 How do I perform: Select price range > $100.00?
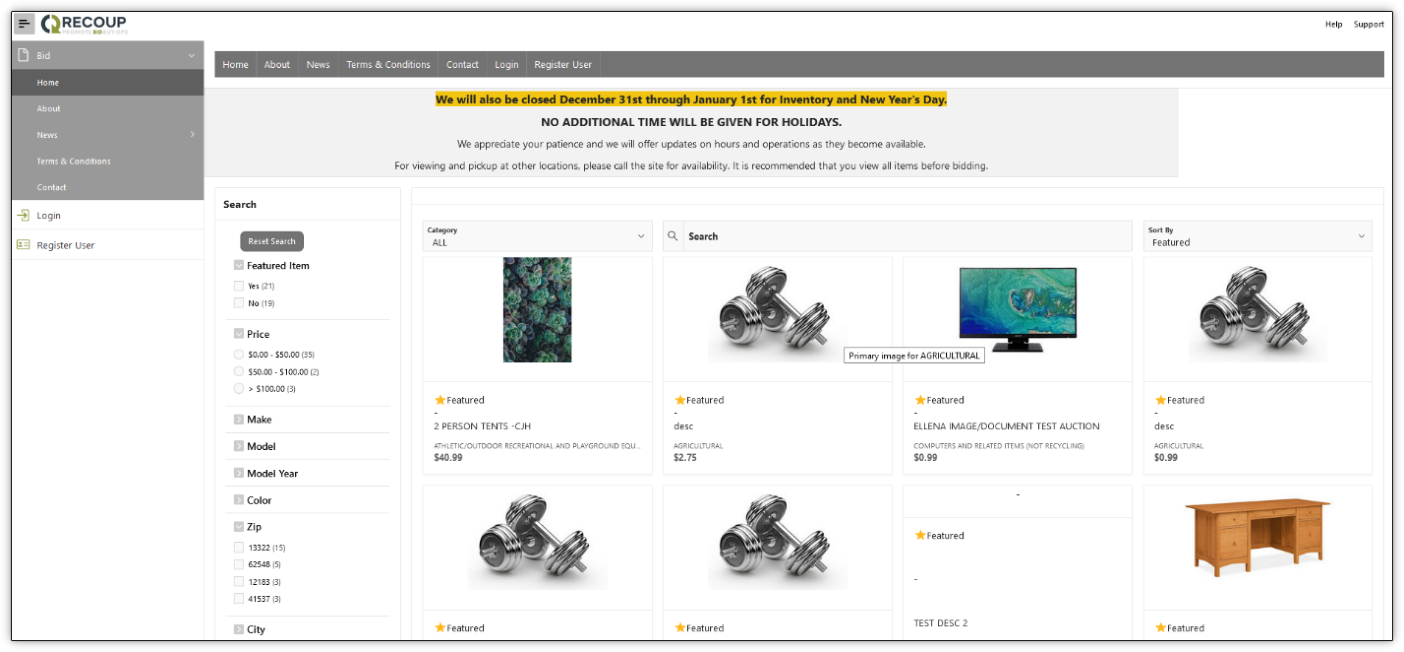239,389
